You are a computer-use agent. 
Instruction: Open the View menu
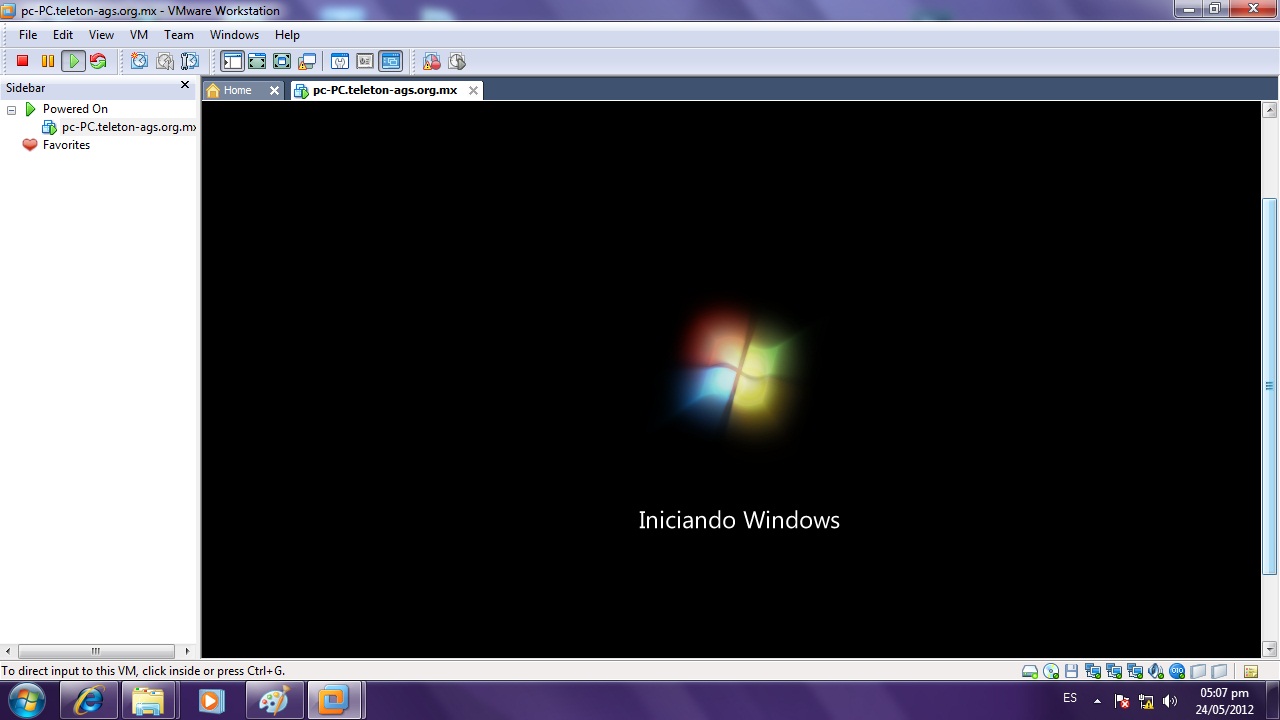pos(101,34)
